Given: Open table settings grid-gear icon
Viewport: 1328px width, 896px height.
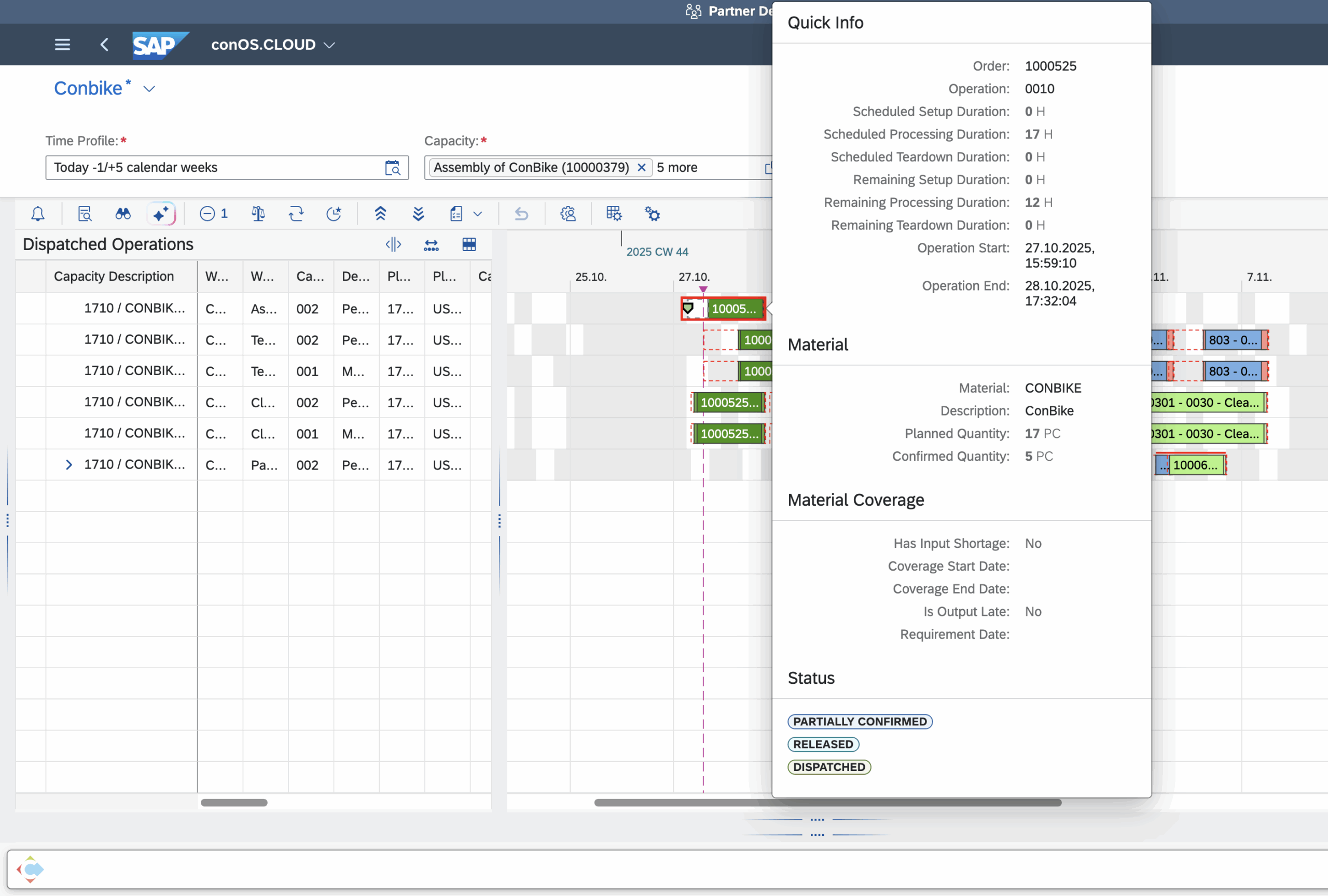Looking at the screenshot, I should [x=614, y=214].
